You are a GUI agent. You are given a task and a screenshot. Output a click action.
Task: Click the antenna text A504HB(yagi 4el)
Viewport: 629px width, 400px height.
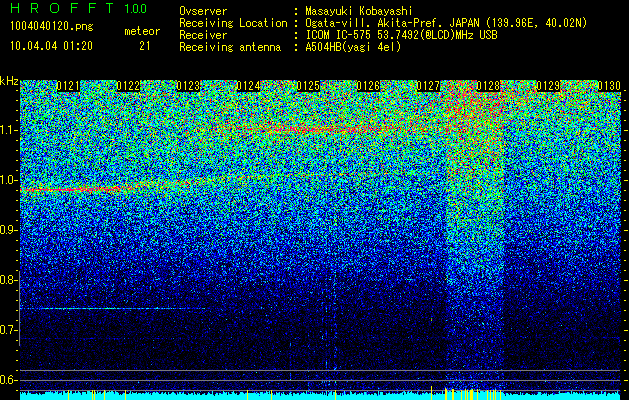click(353, 47)
